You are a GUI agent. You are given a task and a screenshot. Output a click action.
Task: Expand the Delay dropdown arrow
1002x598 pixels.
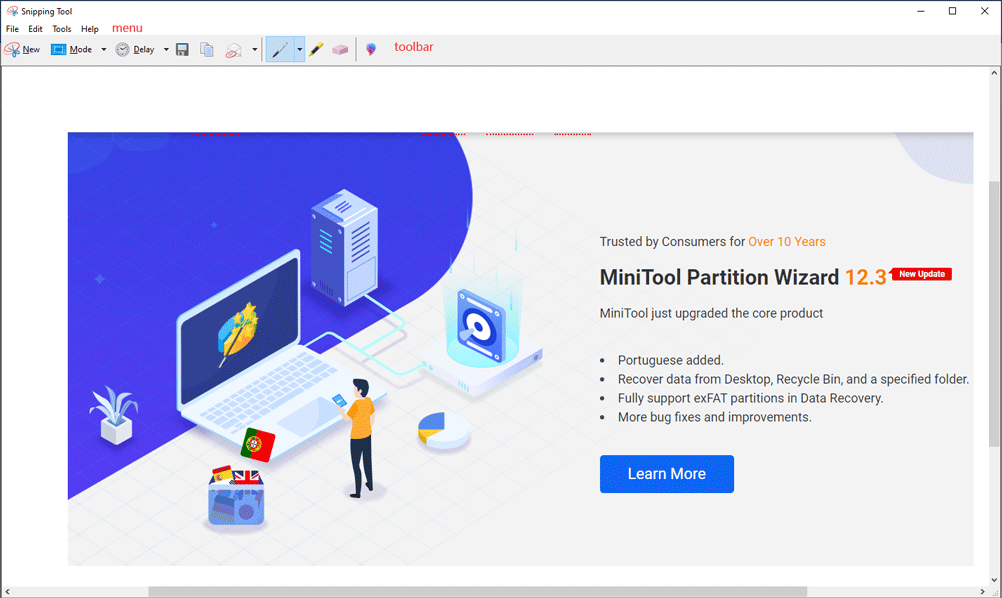point(166,50)
